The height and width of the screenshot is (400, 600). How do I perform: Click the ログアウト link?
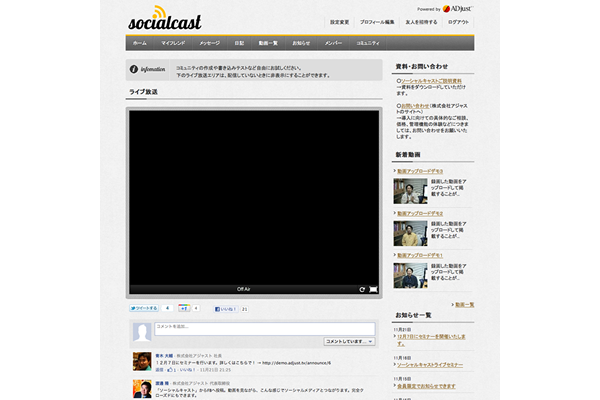point(458,21)
